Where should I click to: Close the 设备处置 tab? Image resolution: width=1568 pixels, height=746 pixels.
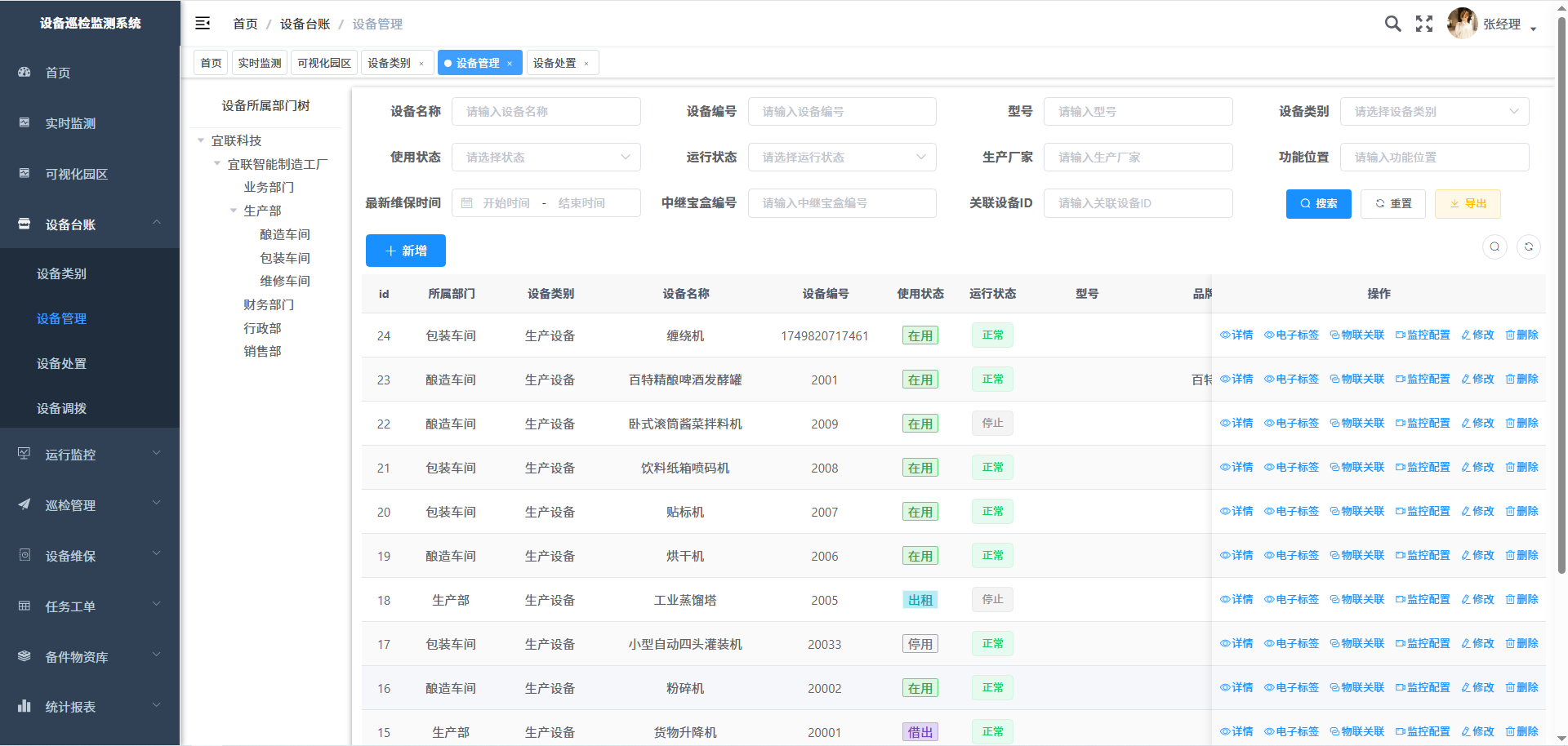point(586,64)
